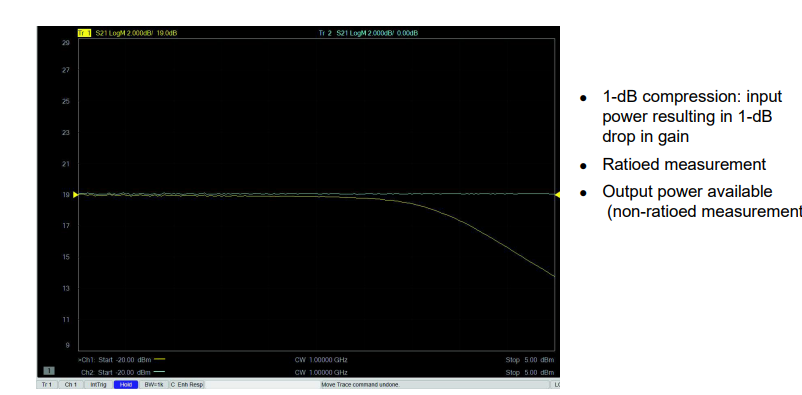Click the C Enh Resp correction indicator
The width and height of the screenshot is (802, 395).
point(187,384)
